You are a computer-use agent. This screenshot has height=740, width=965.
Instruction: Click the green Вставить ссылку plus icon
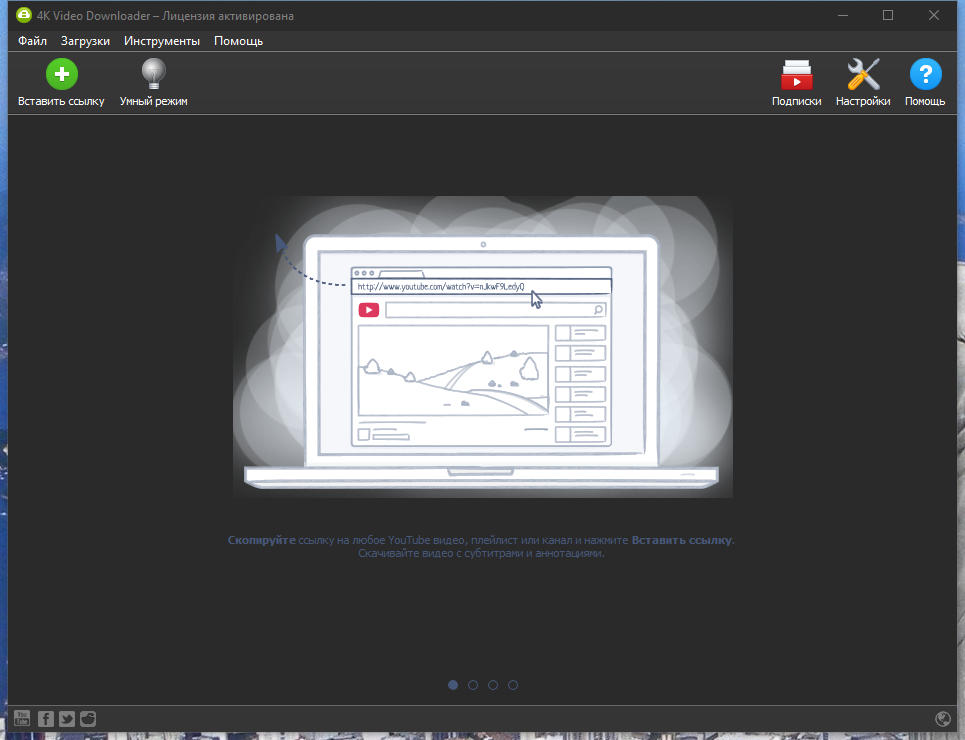62,74
